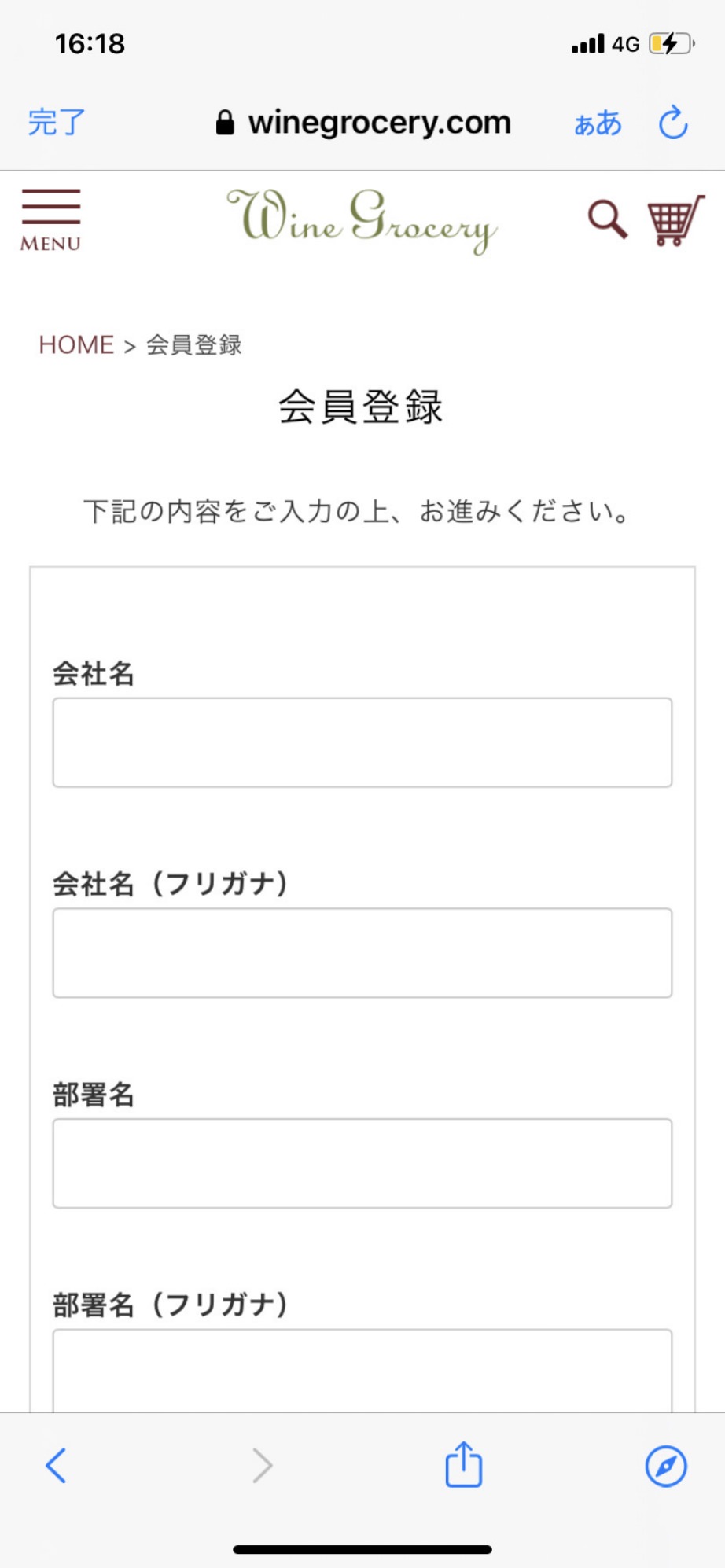Tap the 会員登録 breadcrumb text

tap(194, 344)
